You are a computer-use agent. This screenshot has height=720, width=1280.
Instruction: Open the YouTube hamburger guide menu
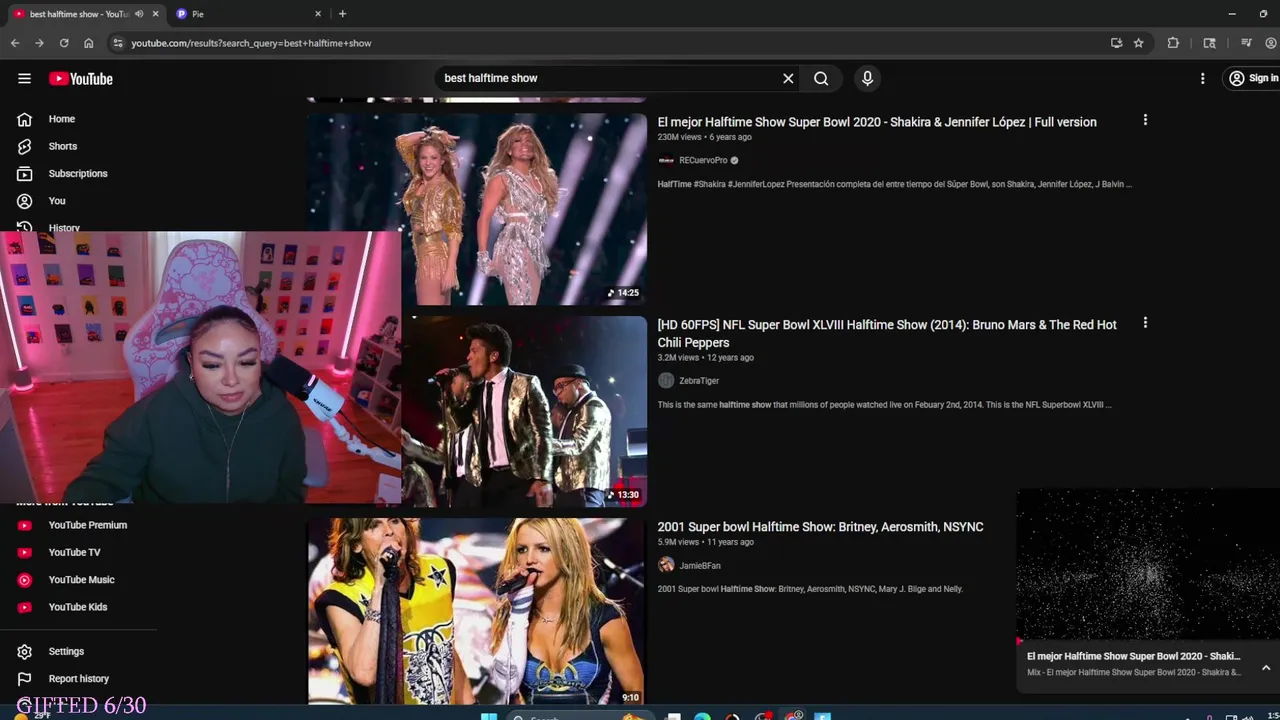coord(24,78)
